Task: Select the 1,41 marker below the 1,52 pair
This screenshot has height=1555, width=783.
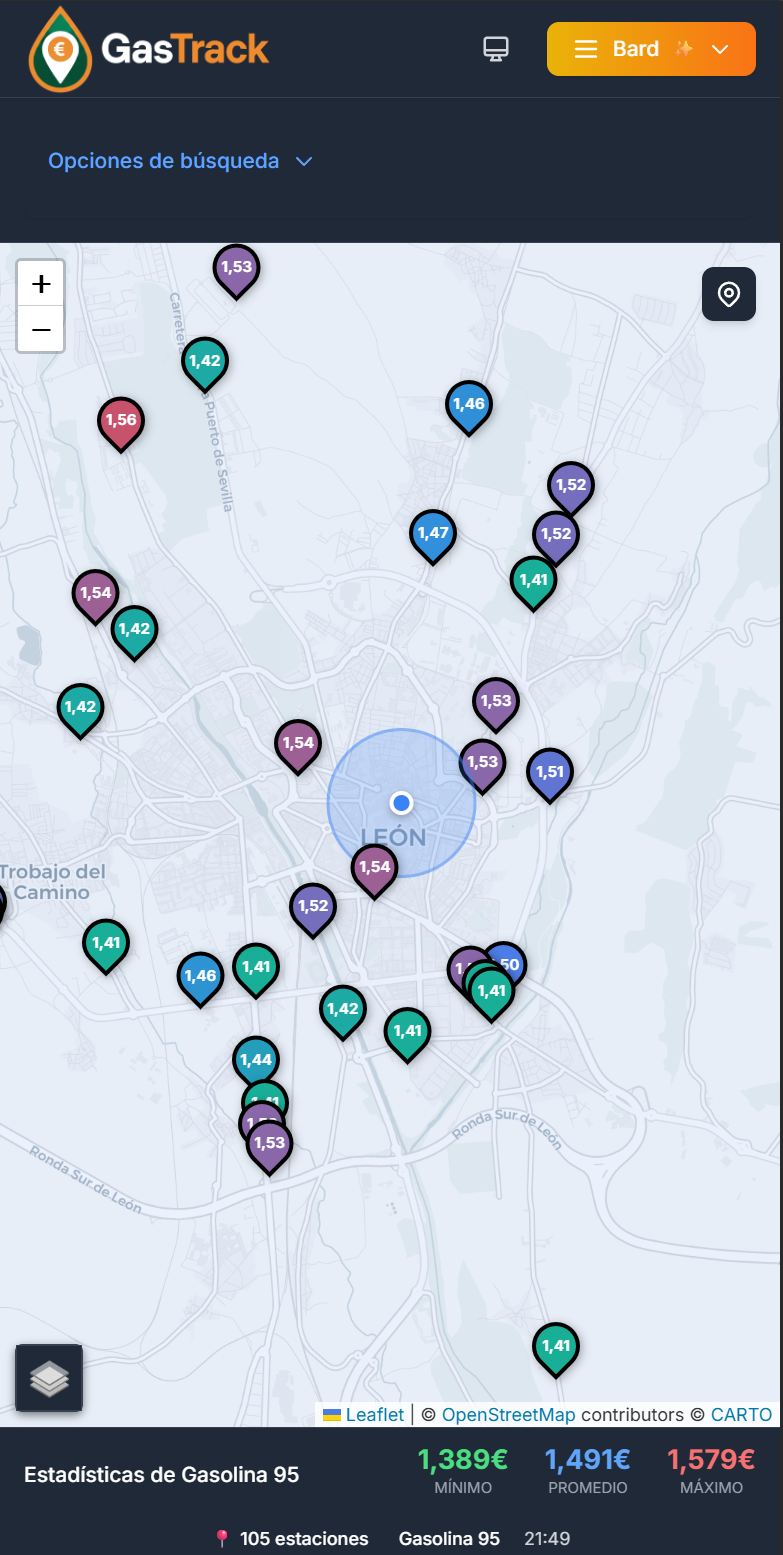Action: tap(534, 582)
